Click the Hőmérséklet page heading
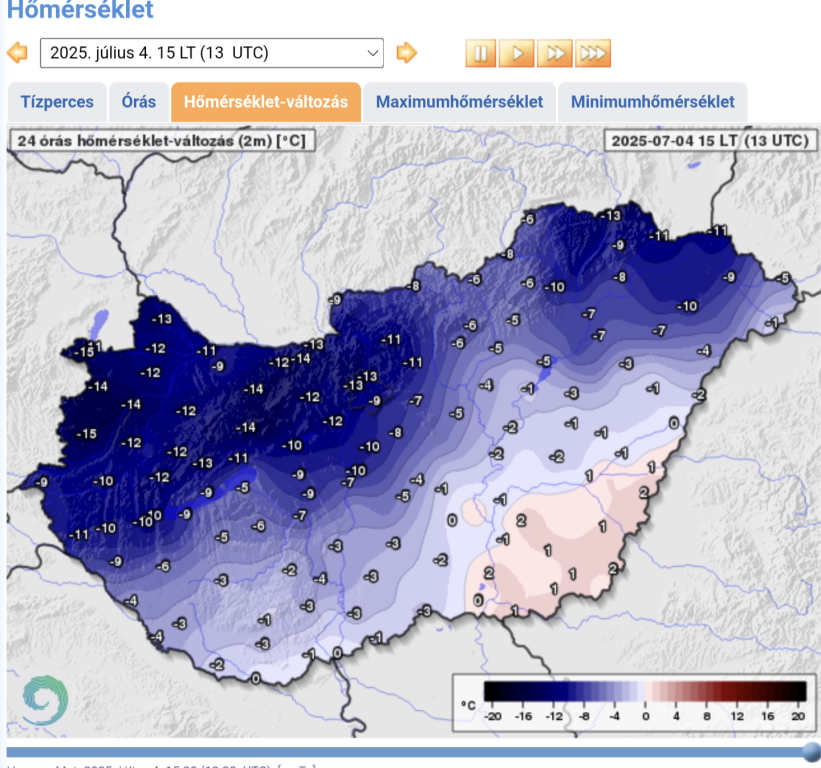This screenshot has height=768, width=821. point(81,12)
